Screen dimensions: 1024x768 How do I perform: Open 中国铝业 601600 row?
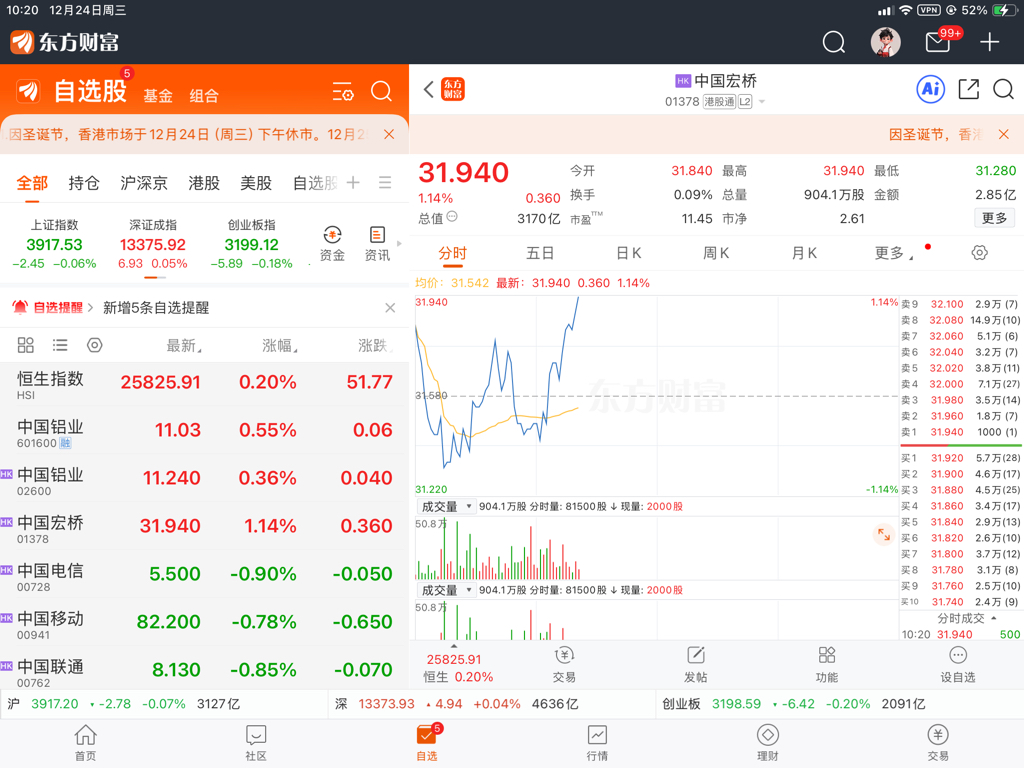204,431
